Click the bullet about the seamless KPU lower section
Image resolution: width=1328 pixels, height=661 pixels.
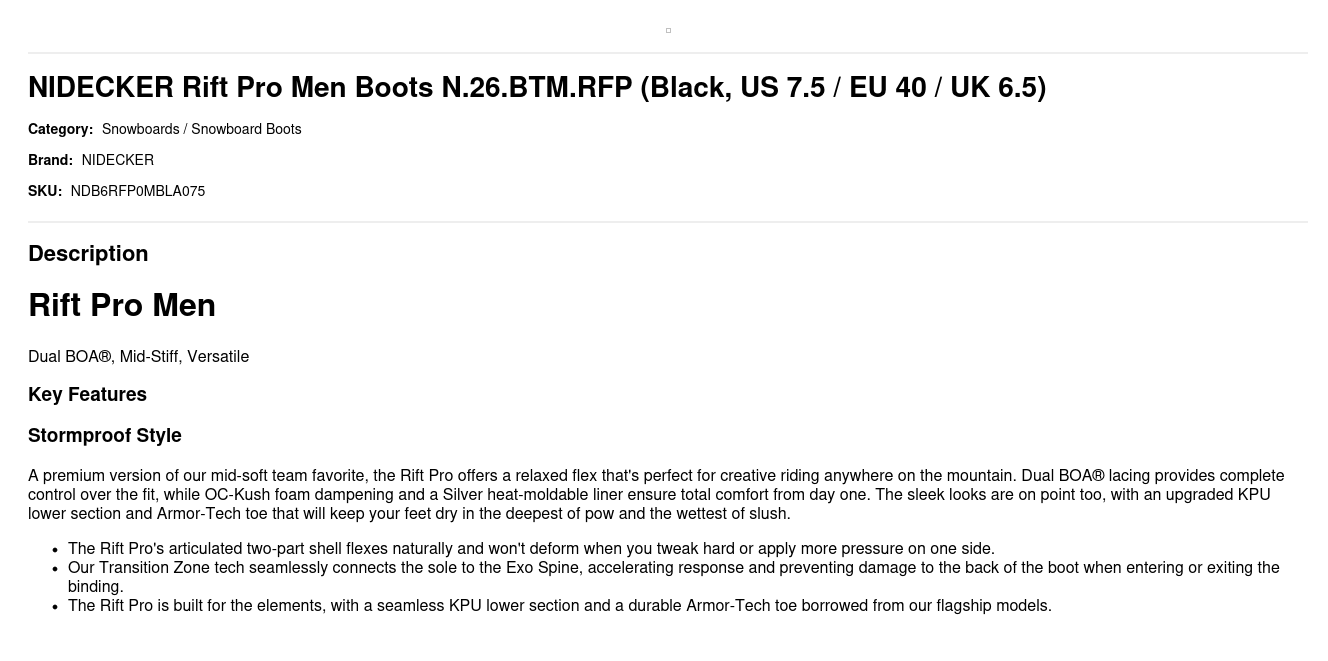559,606
